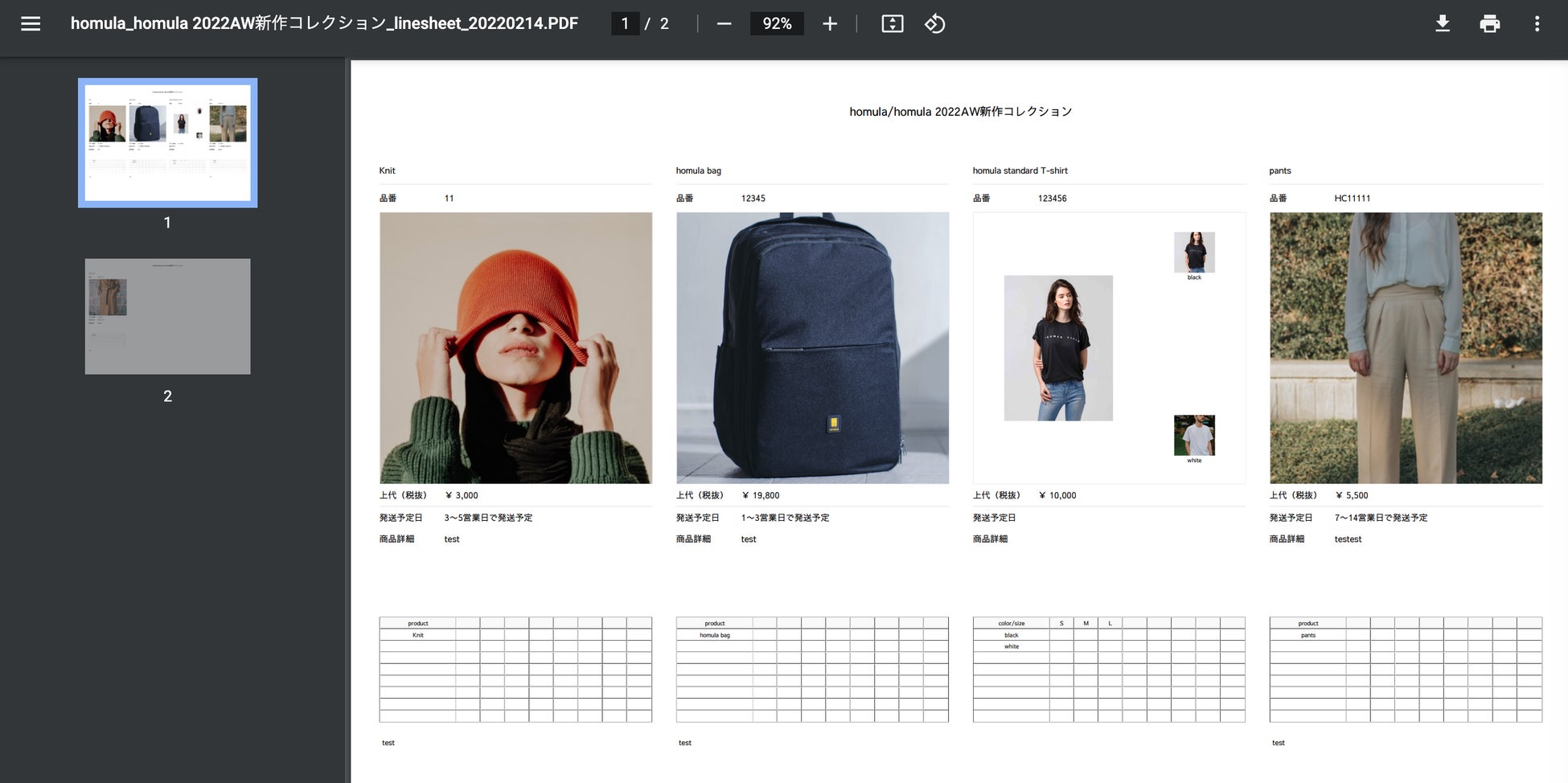Click the price "¥ 3,000"

462,495
